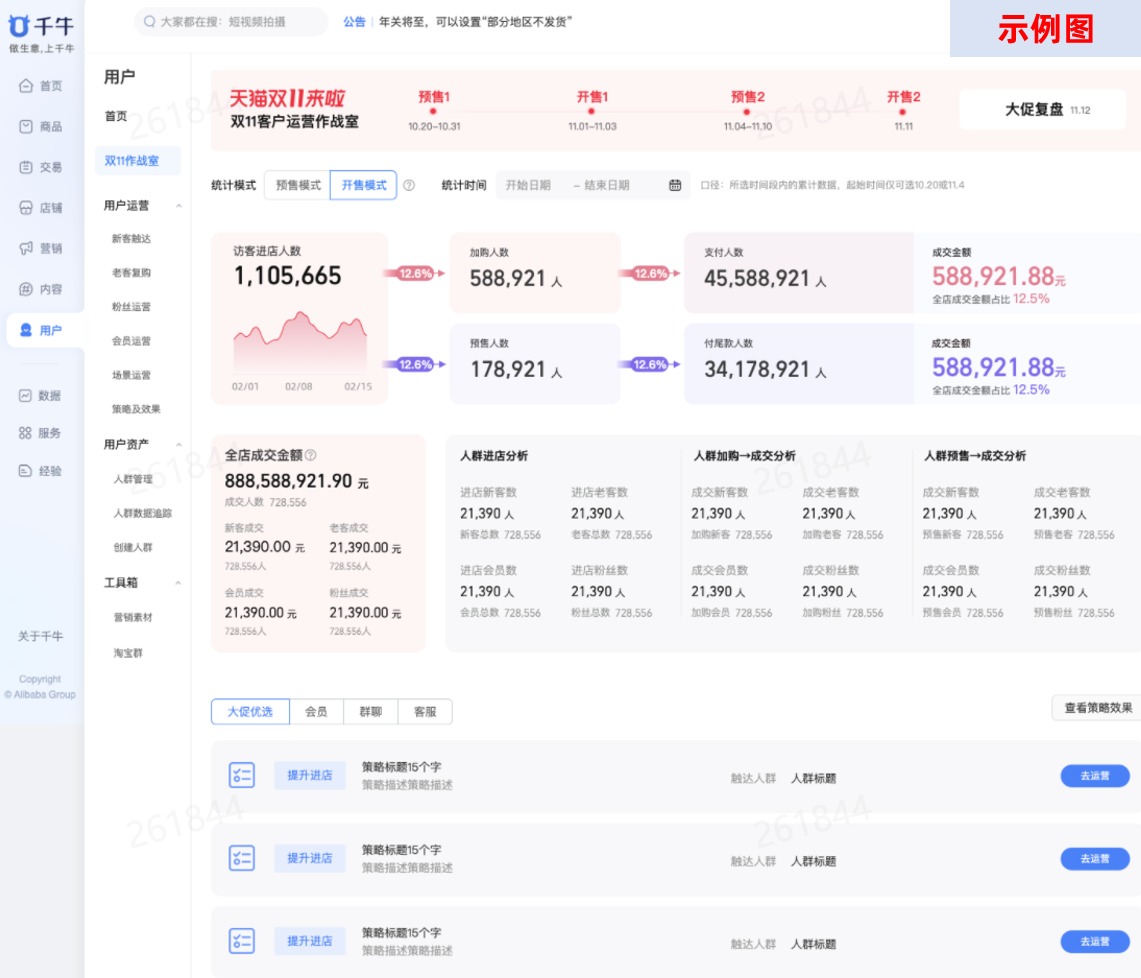Viewport: 1141px width, 978px height.
Task: Open 人群数据追踪 menu item
Action: [x=143, y=513]
